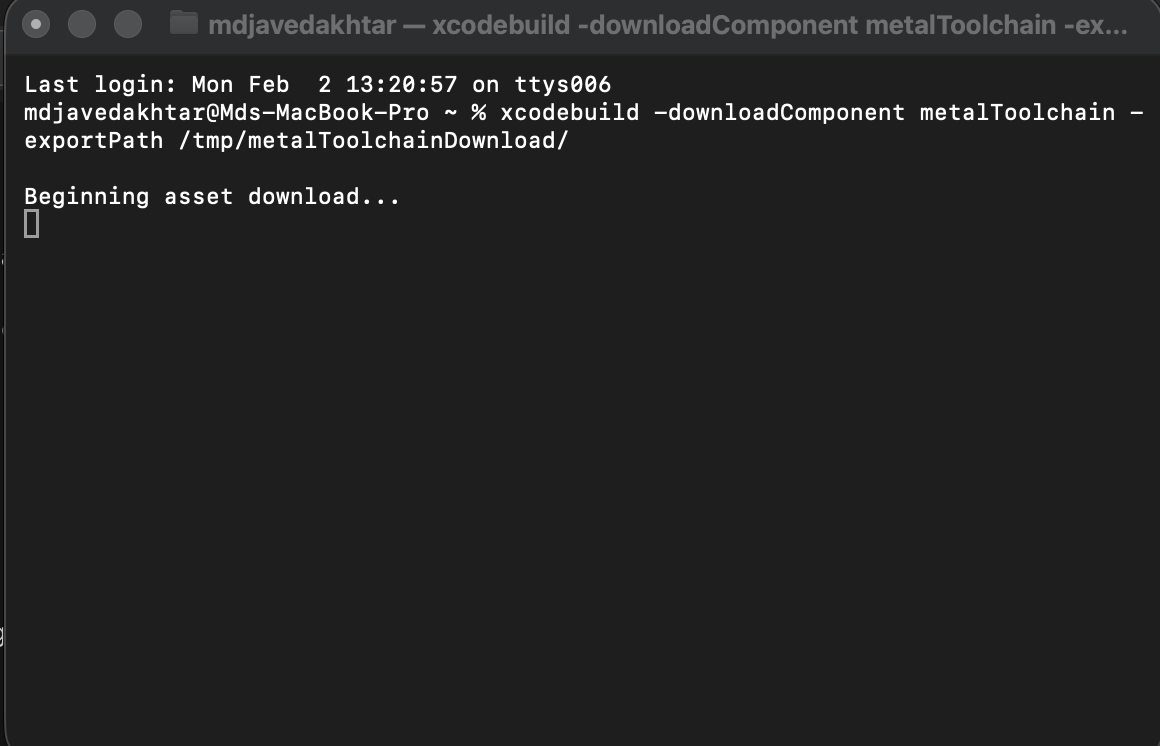Click the exportPath word in the command
The width and height of the screenshot is (1160, 746).
tap(94, 140)
